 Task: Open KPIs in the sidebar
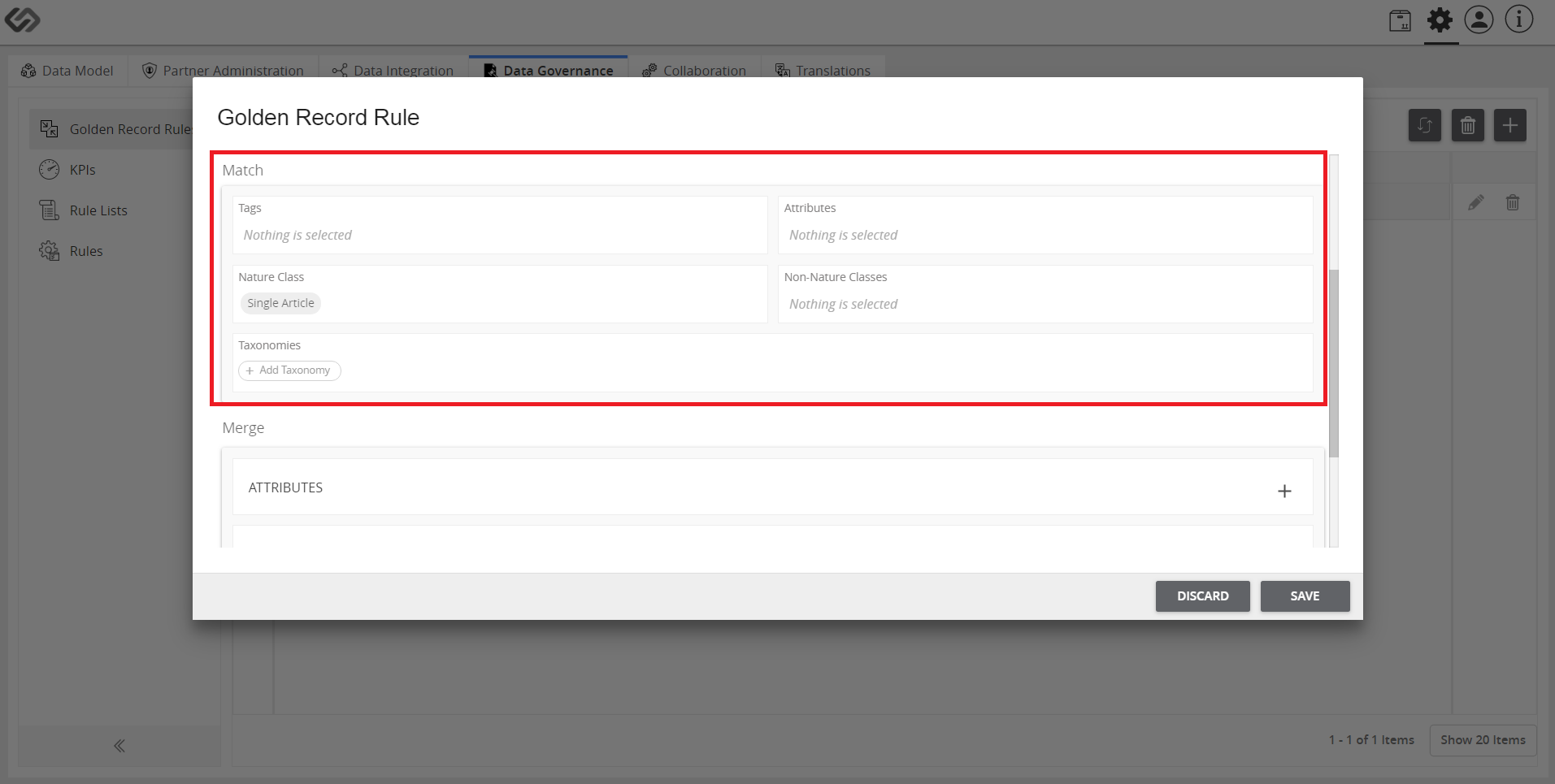click(83, 170)
